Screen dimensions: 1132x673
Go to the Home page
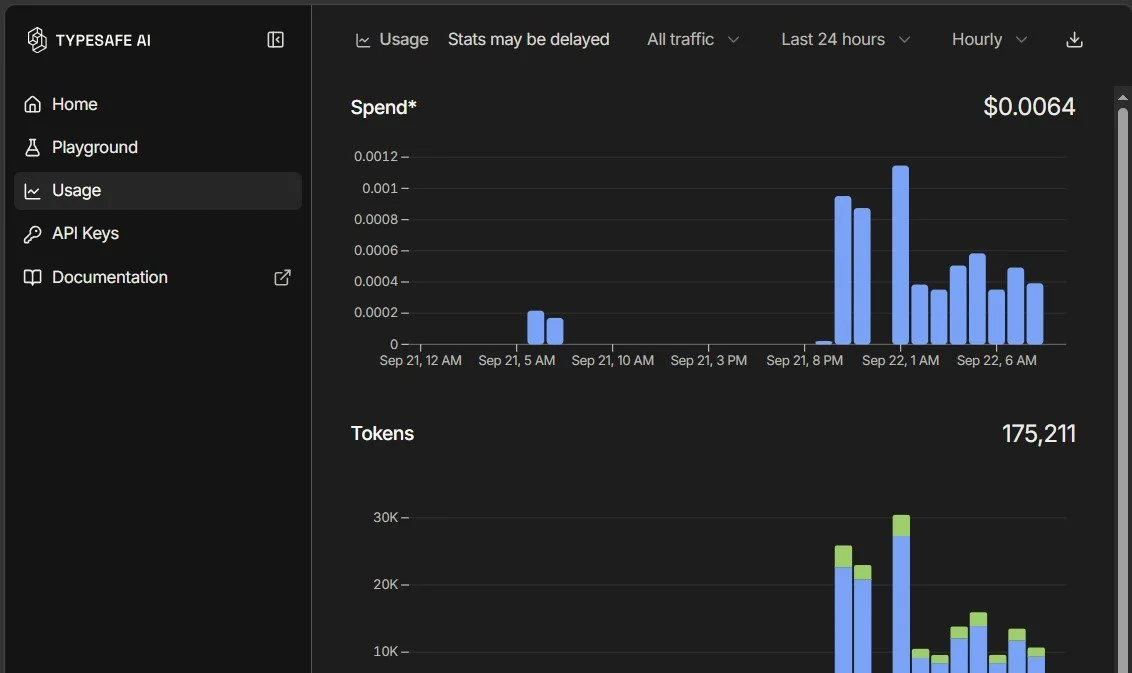tap(158, 104)
